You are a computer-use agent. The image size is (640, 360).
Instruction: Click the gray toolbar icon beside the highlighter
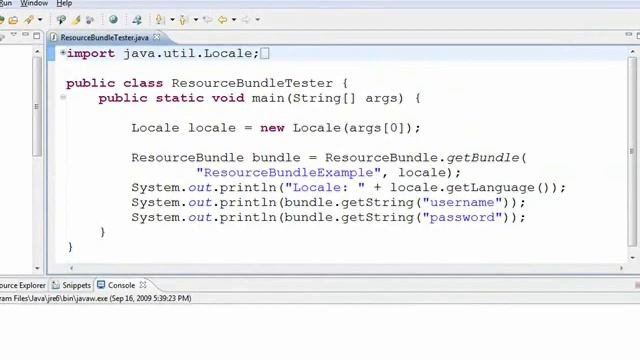(90, 20)
